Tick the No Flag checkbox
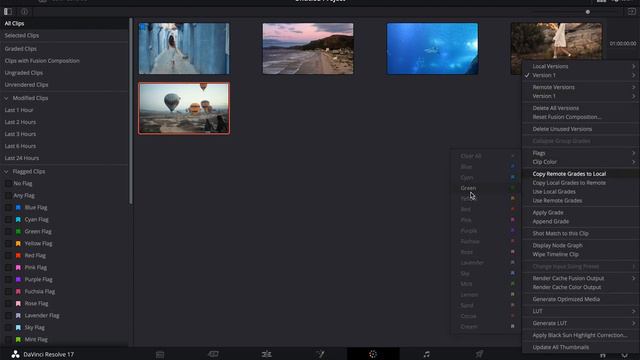The image size is (640, 360). pos(8,183)
